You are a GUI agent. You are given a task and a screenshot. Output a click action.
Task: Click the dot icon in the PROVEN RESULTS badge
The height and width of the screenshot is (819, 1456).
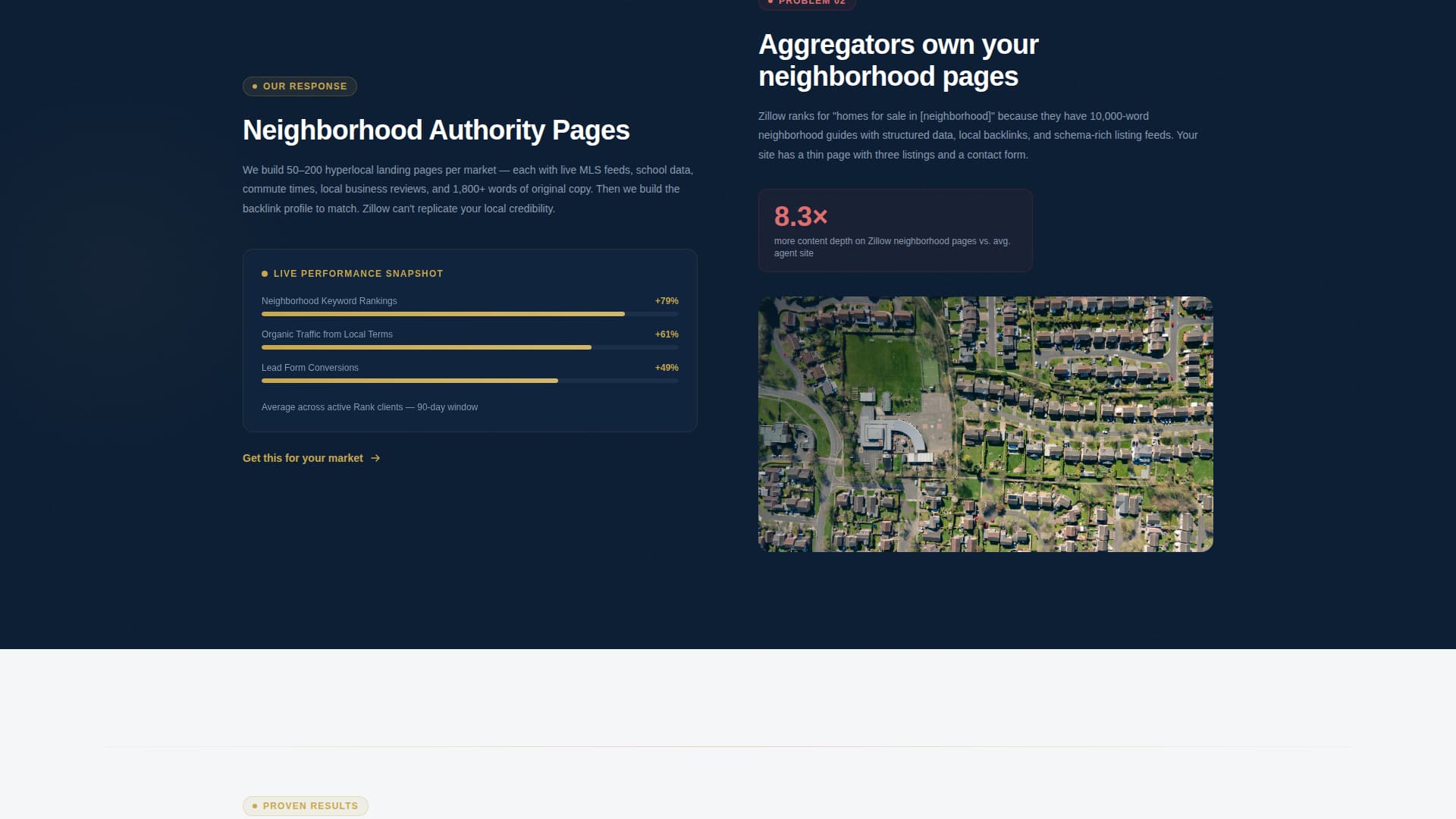pos(254,806)
